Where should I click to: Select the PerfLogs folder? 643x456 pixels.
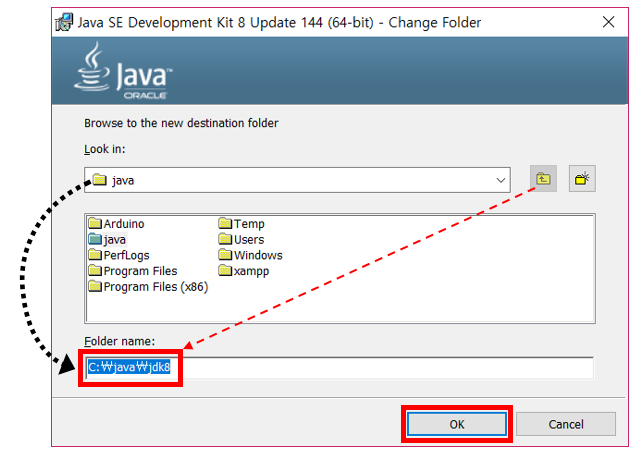(x=119, y=255)
